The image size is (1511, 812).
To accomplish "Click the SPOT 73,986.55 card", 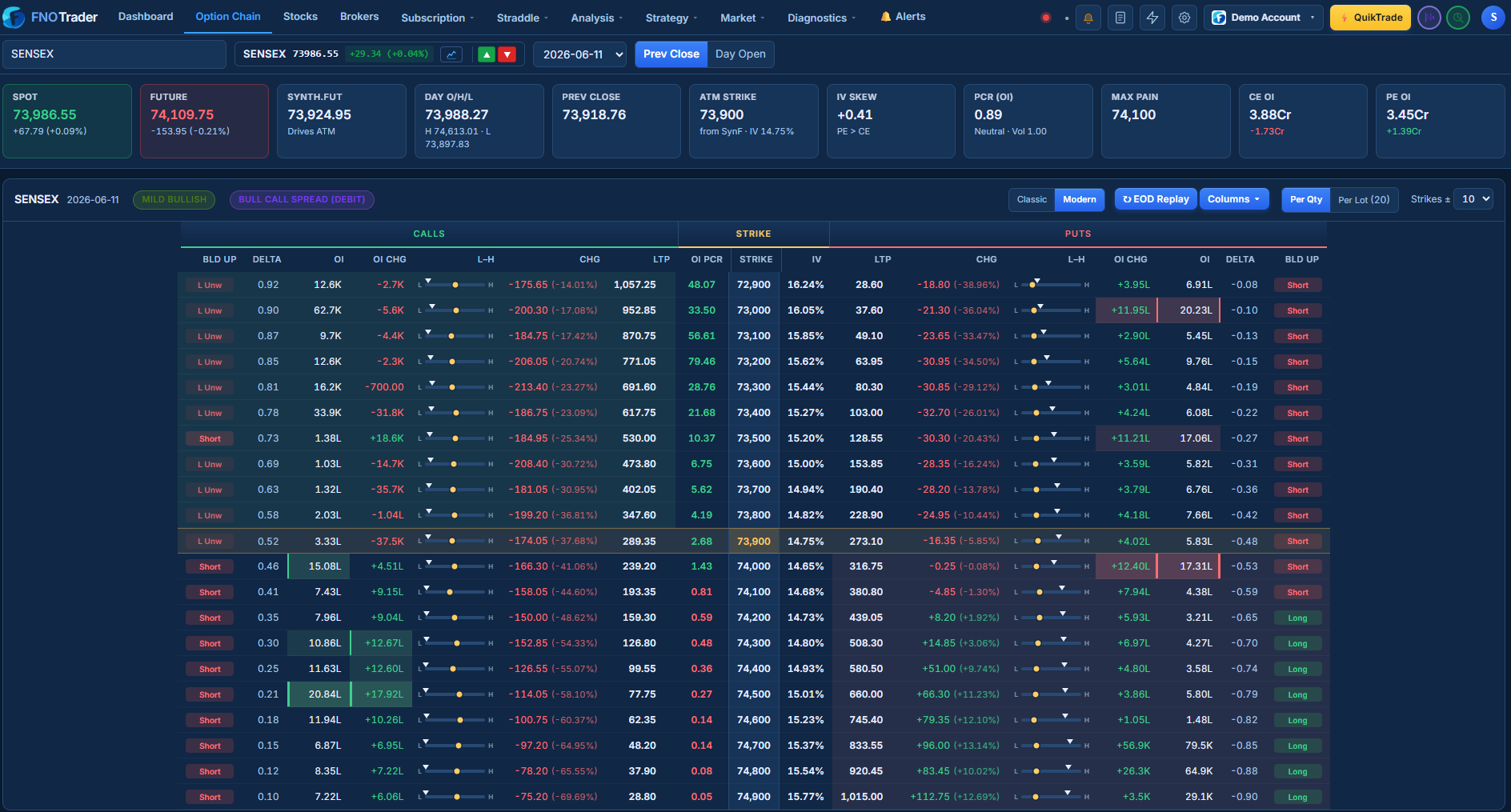I will click(67, 121).
